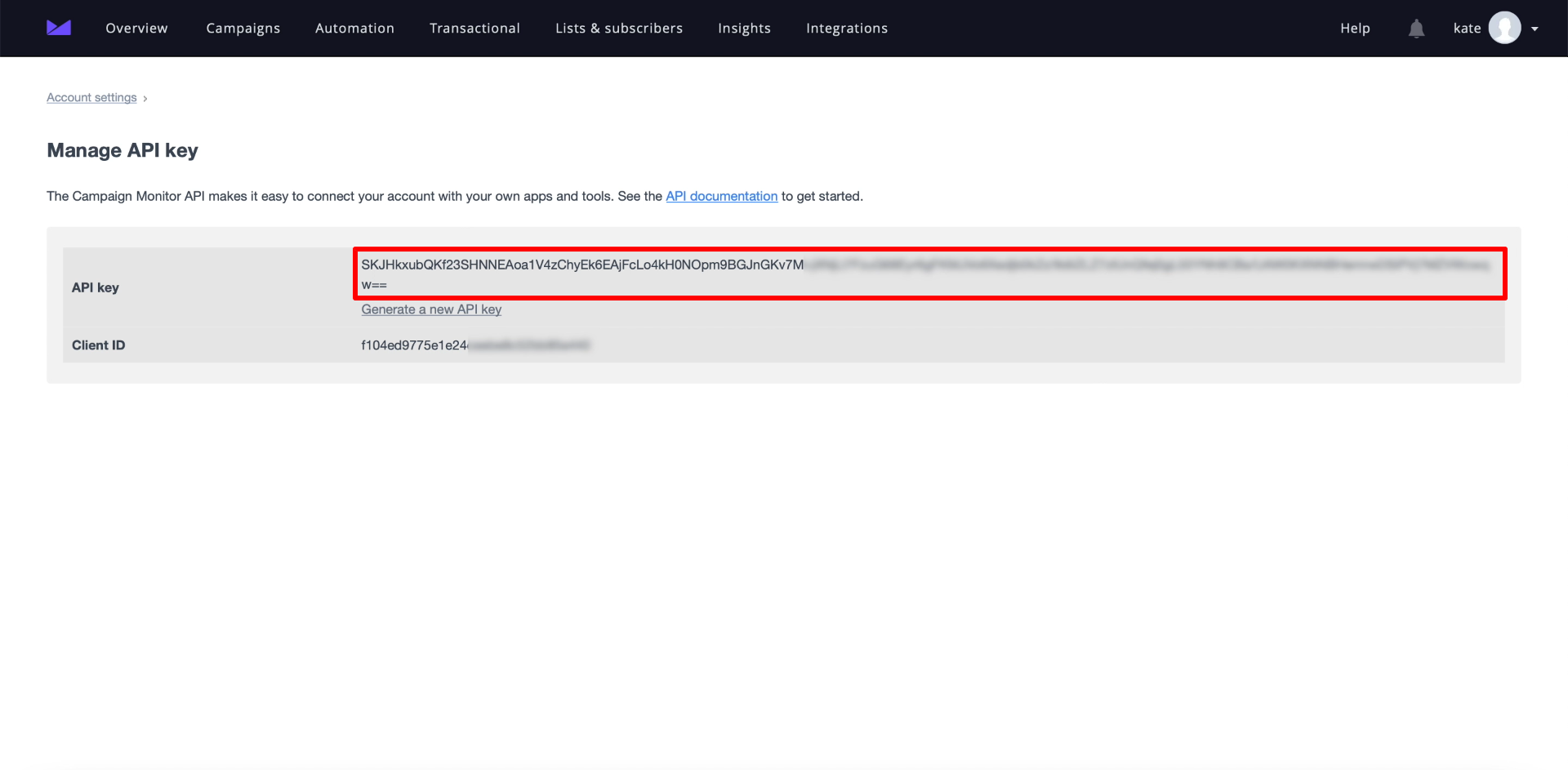Open Lists & subscribers
Image resolution: width=1568 pixels, height=770 pixels.
(x=619, y=28)
